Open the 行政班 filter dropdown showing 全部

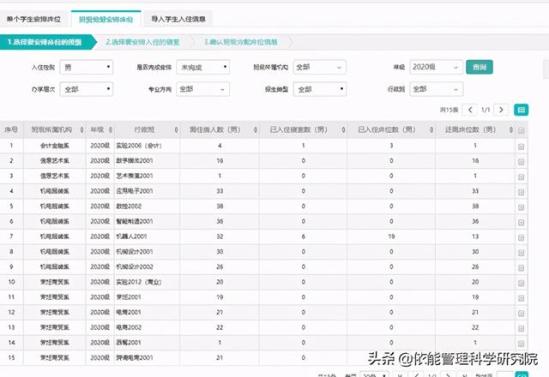click(436, 89)
